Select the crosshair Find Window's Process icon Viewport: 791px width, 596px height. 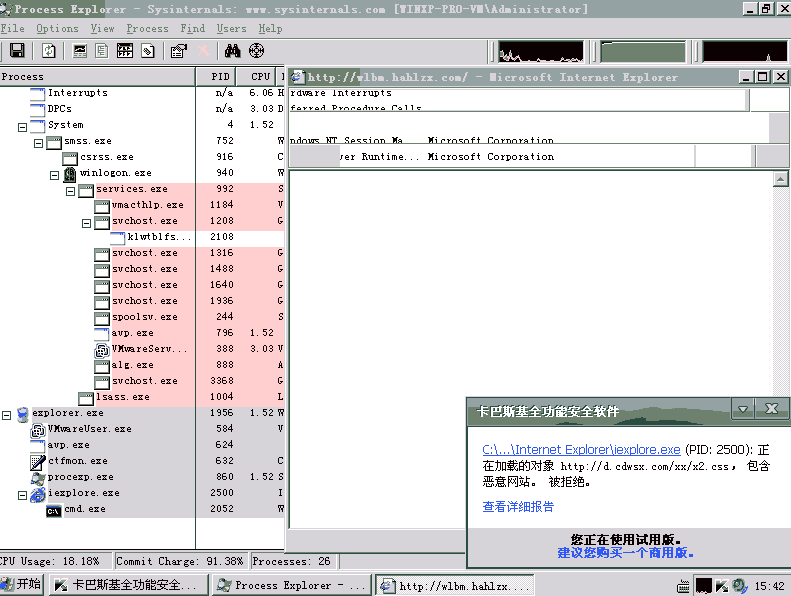256,51
